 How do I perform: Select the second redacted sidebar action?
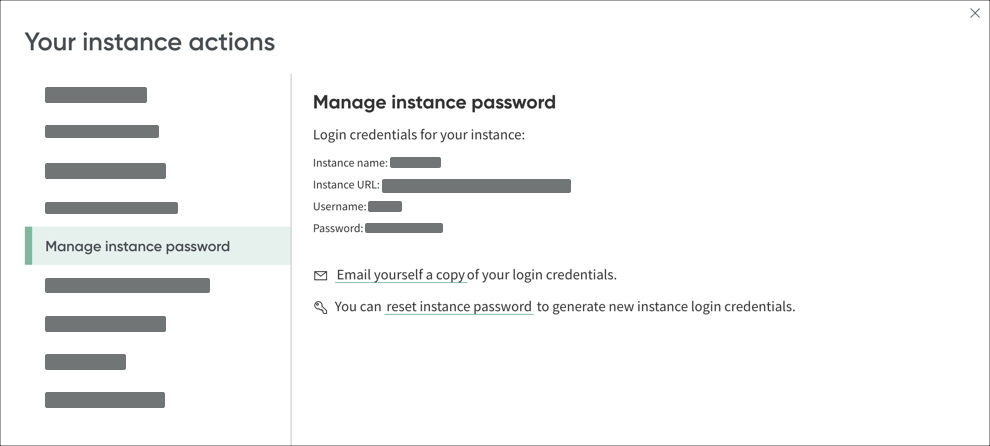click(102, 131)
